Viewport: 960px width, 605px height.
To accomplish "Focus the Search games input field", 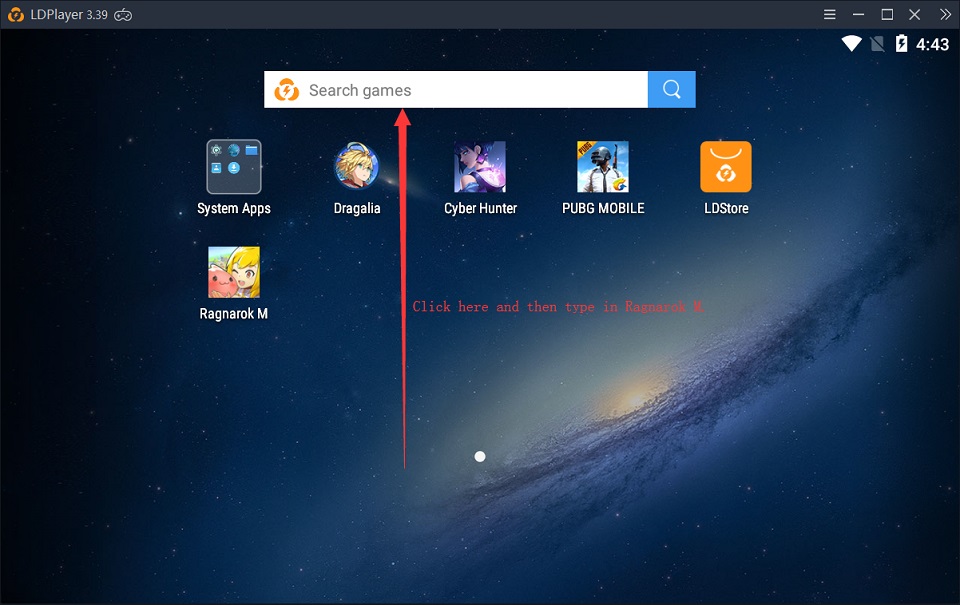I will pos(456,89).
